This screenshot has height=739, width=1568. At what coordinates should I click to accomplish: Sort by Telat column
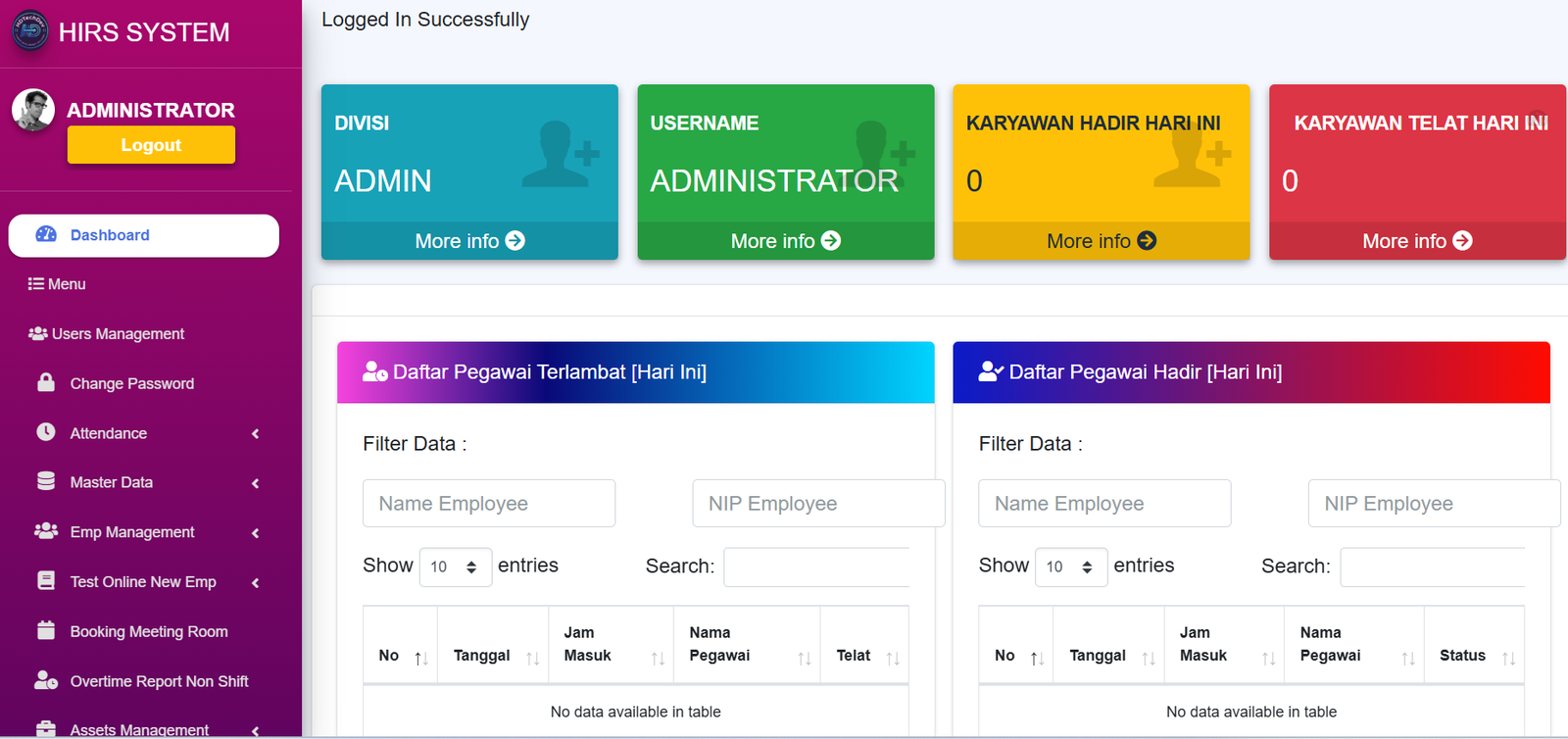(864, 645)
